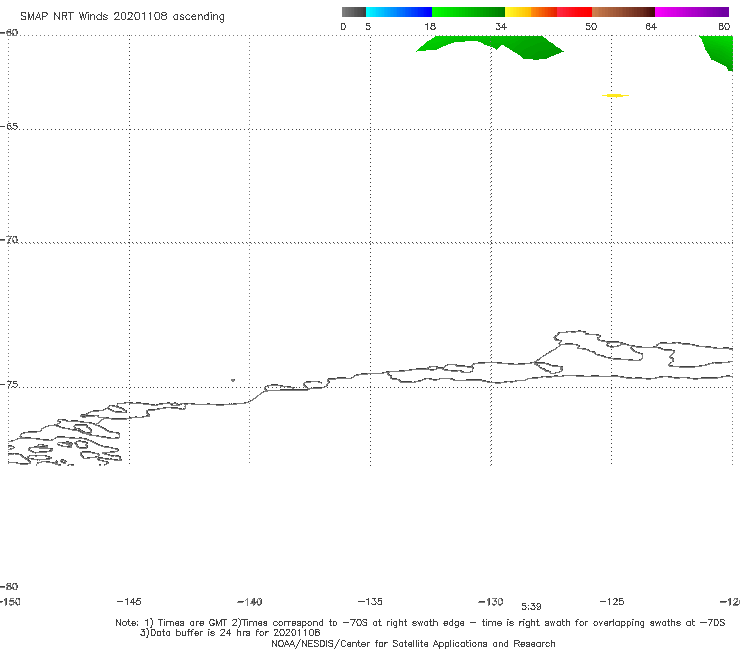Click the "5:39" swath time label
The height and width of the screenshot is (650, 740).
tap(531, 607)
